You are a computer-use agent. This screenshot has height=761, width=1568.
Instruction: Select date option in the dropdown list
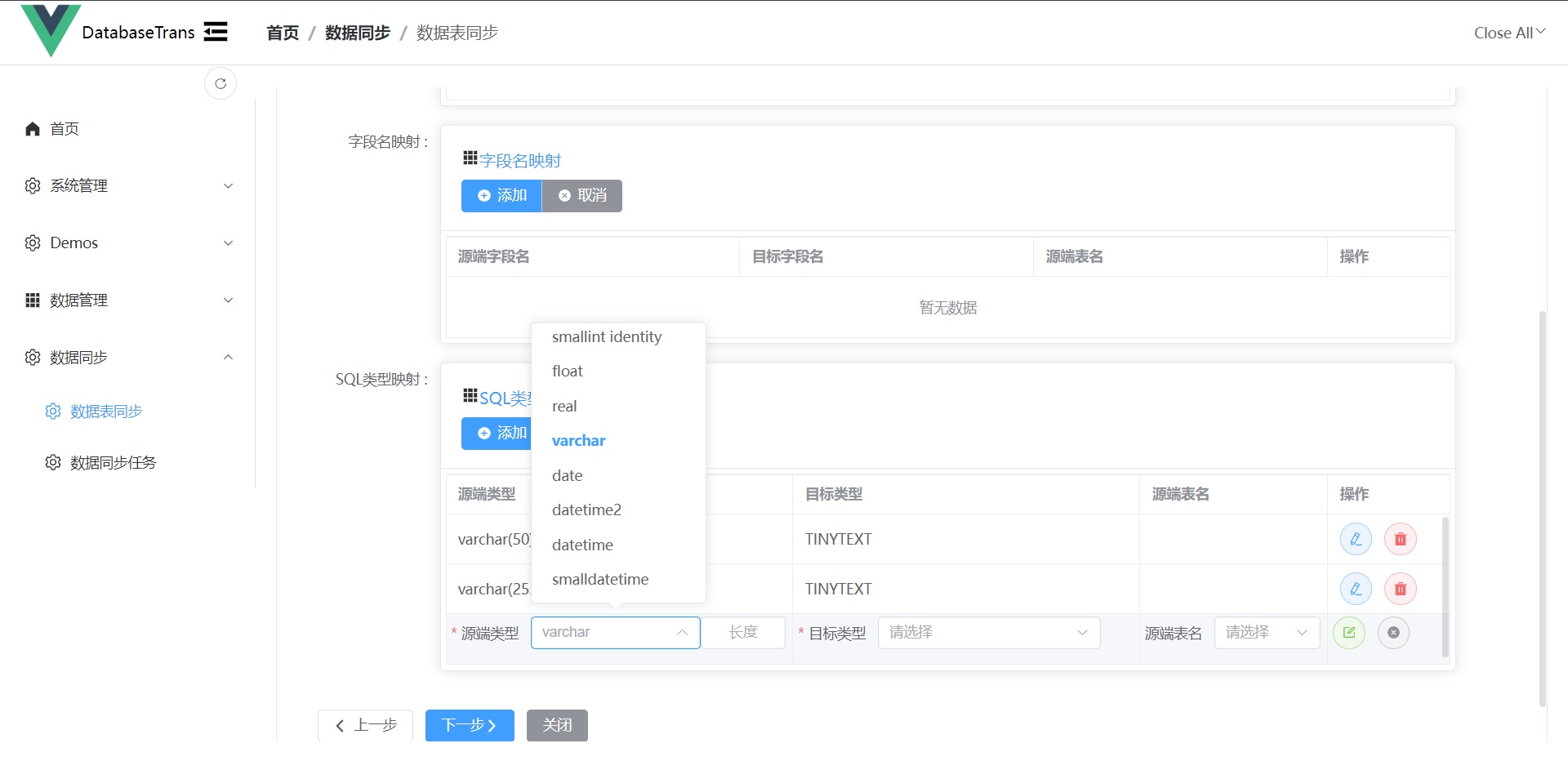tap(618, 476)
